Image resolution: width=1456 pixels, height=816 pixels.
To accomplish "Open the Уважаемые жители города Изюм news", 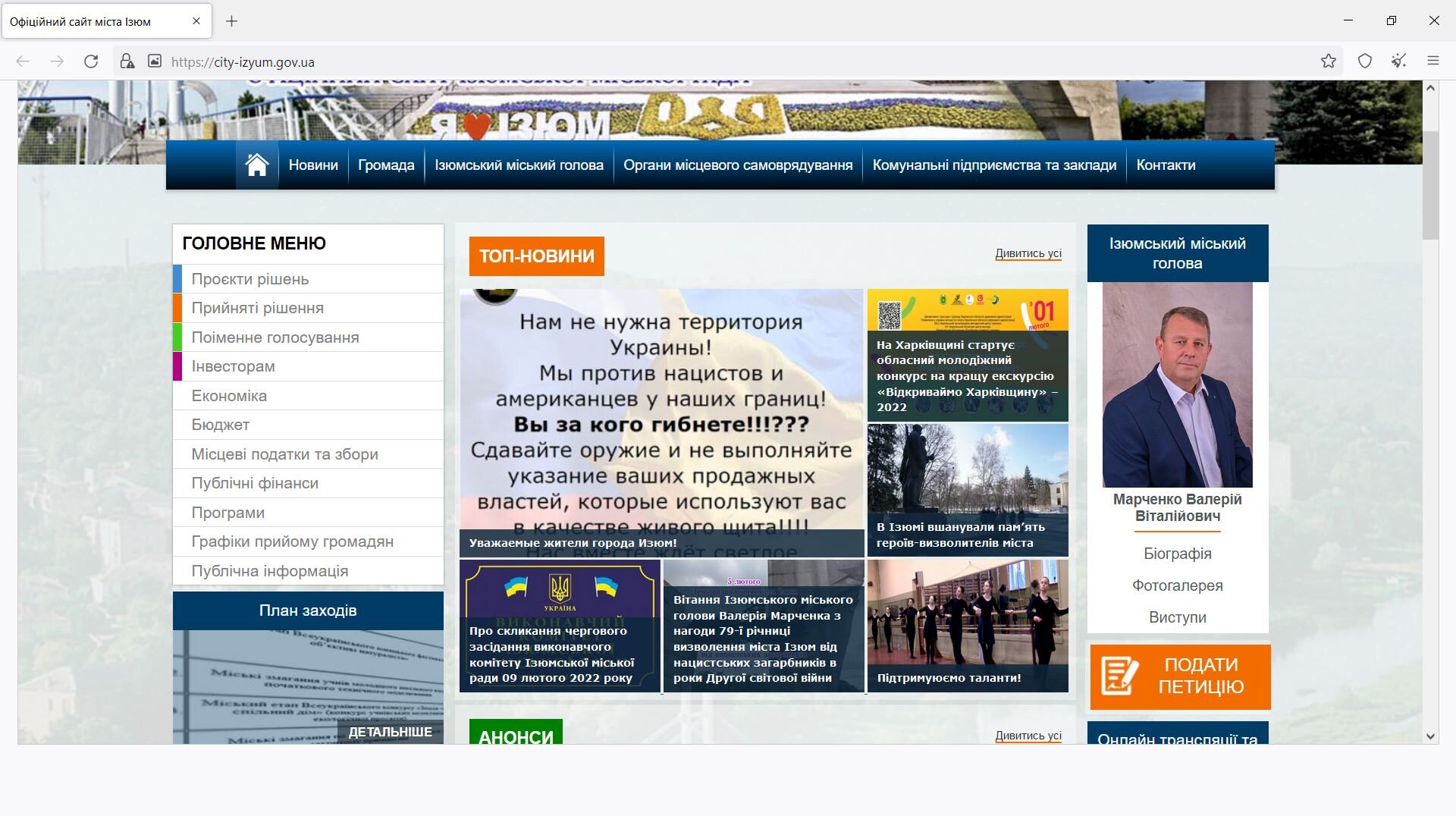I will point(661,423).
